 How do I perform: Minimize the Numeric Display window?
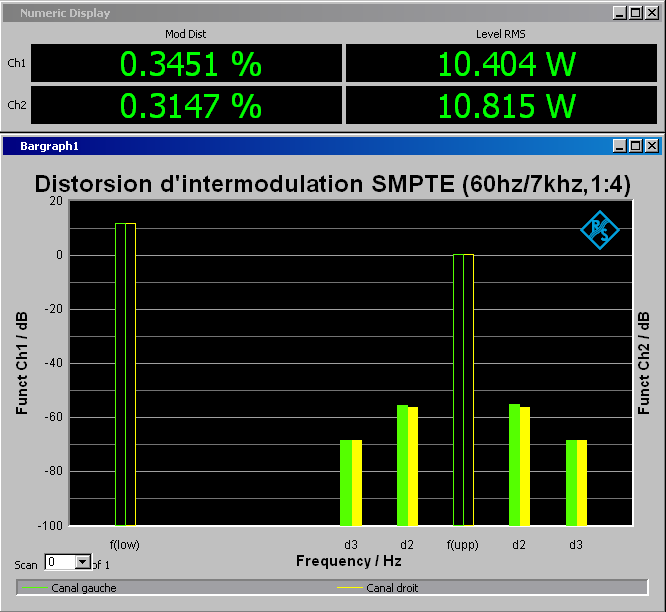(621, 13)
